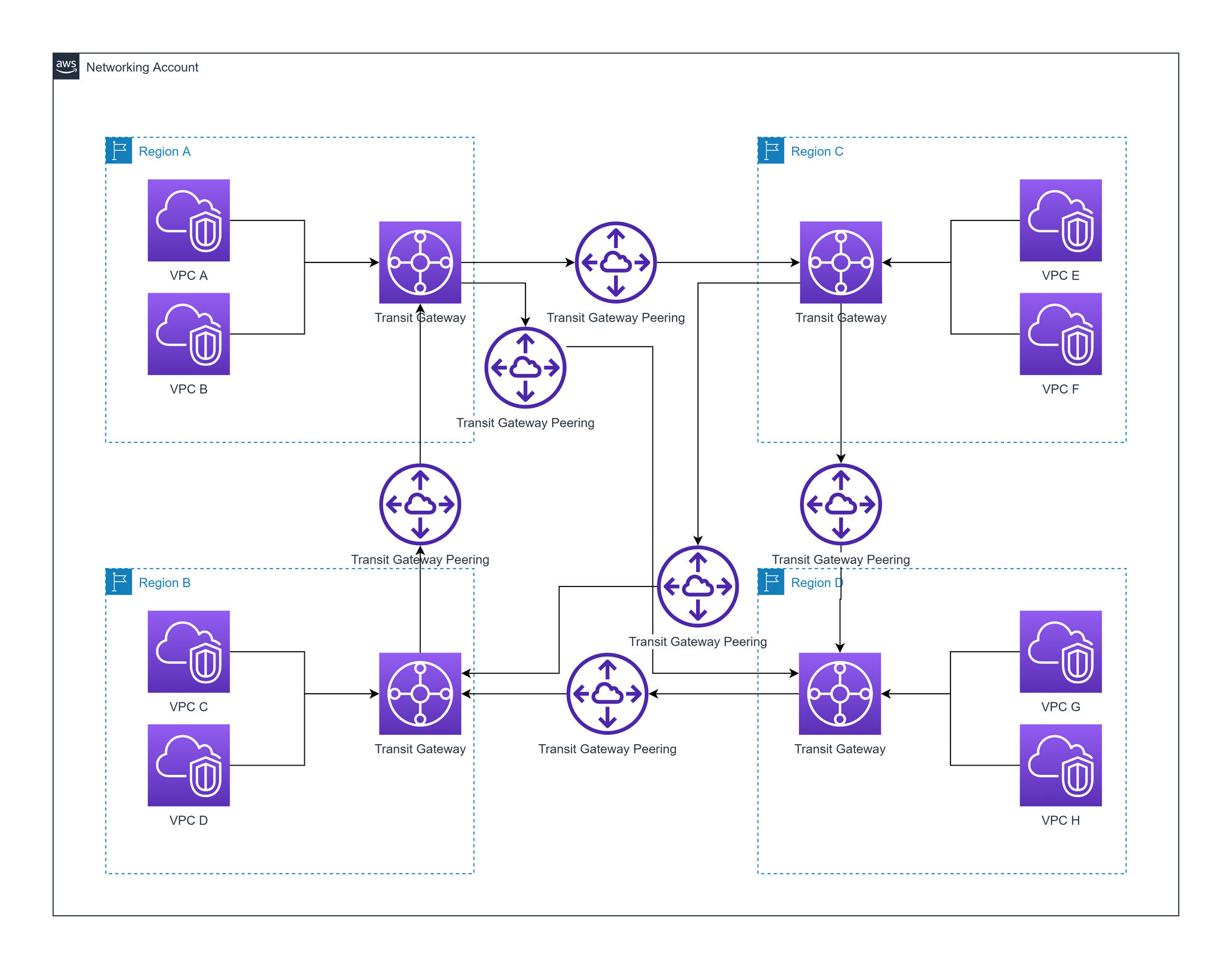1232x969 pixels.
Task: Select the VPC C icon
Action: (188, 652)
